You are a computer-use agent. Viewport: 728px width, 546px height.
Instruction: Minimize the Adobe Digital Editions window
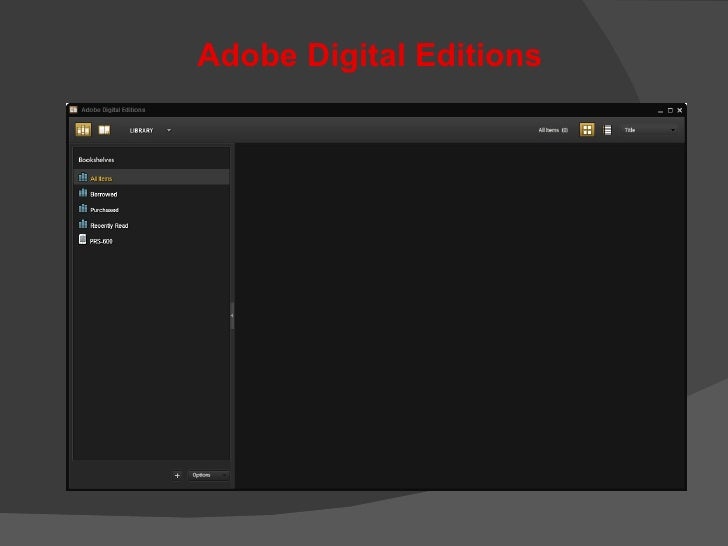660,110
